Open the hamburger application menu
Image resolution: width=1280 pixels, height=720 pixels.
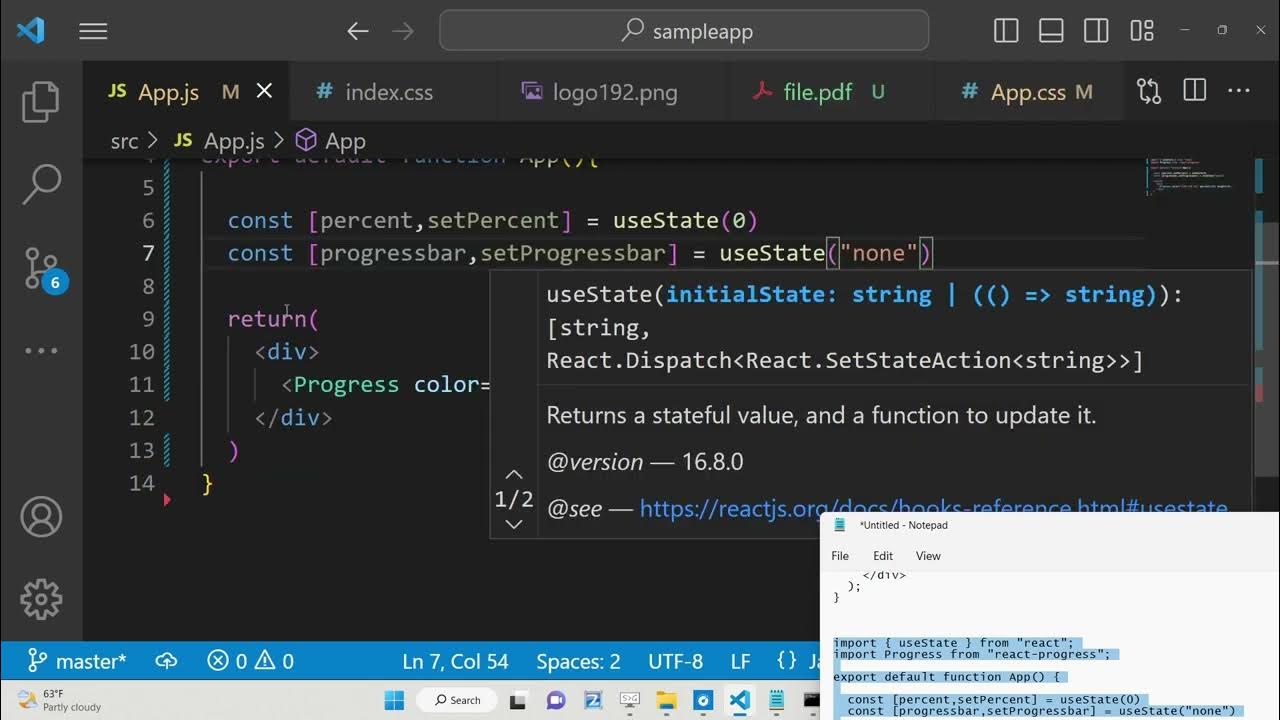pos(93,32)
